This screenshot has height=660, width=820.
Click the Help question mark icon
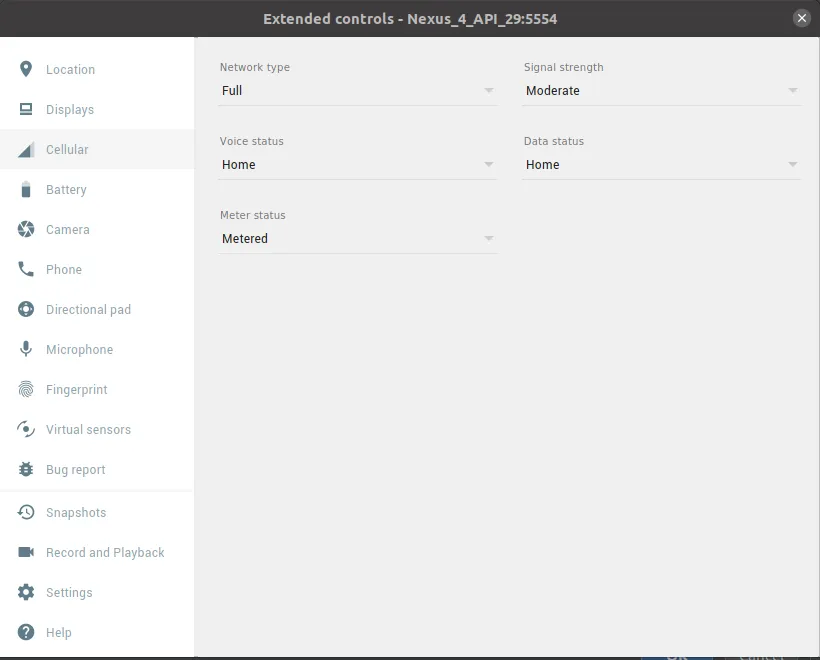[26, 632]
